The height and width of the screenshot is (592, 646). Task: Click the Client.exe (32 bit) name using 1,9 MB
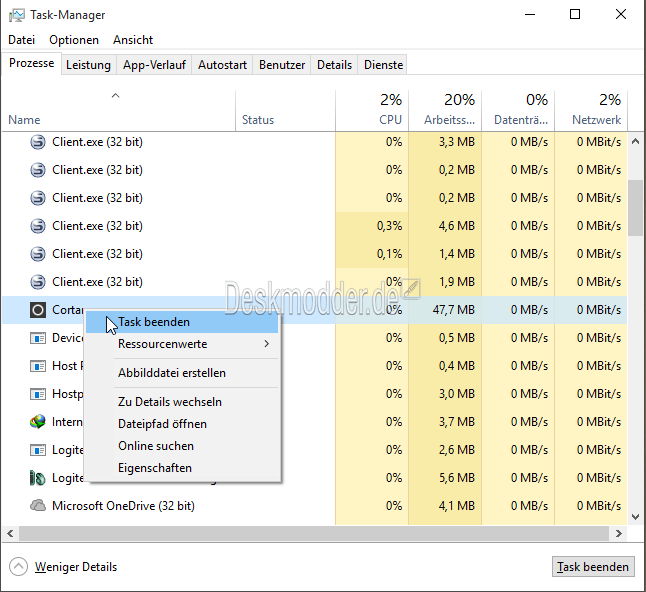97,282
